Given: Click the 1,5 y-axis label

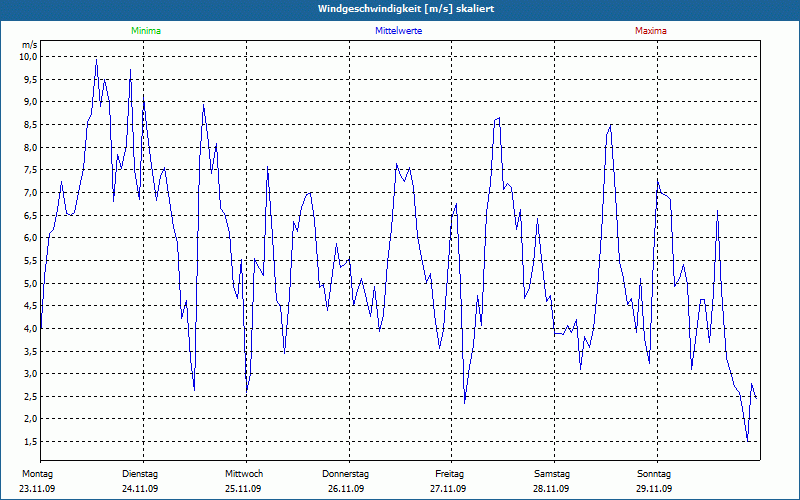Looking at the screenshot, I should [31, 441].
